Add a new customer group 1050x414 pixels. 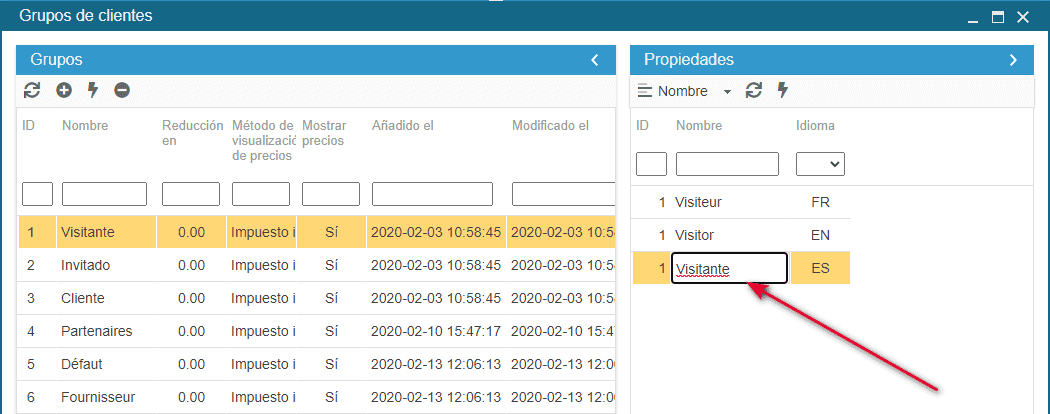pos(64,90)
